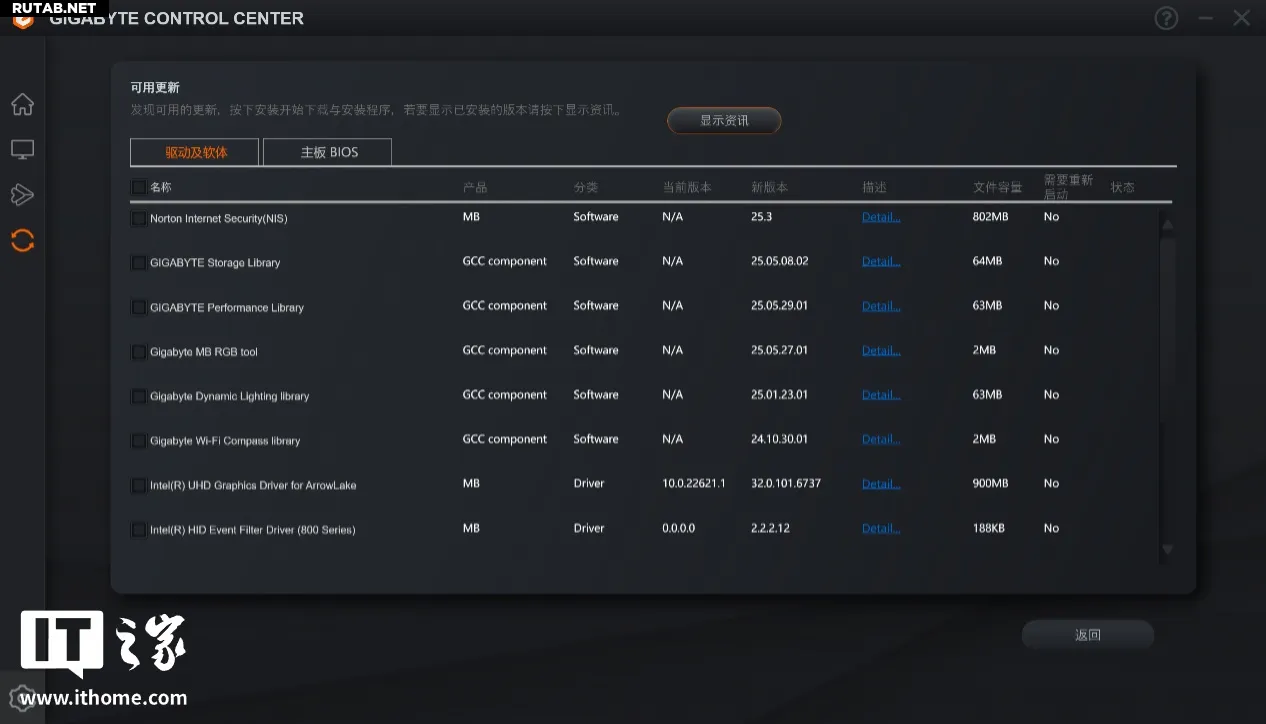Select Intel(R) UHD Graphics Driver for ArrowLake
The height and width of the screenshot is (724, 1266).
pos(253,485)
